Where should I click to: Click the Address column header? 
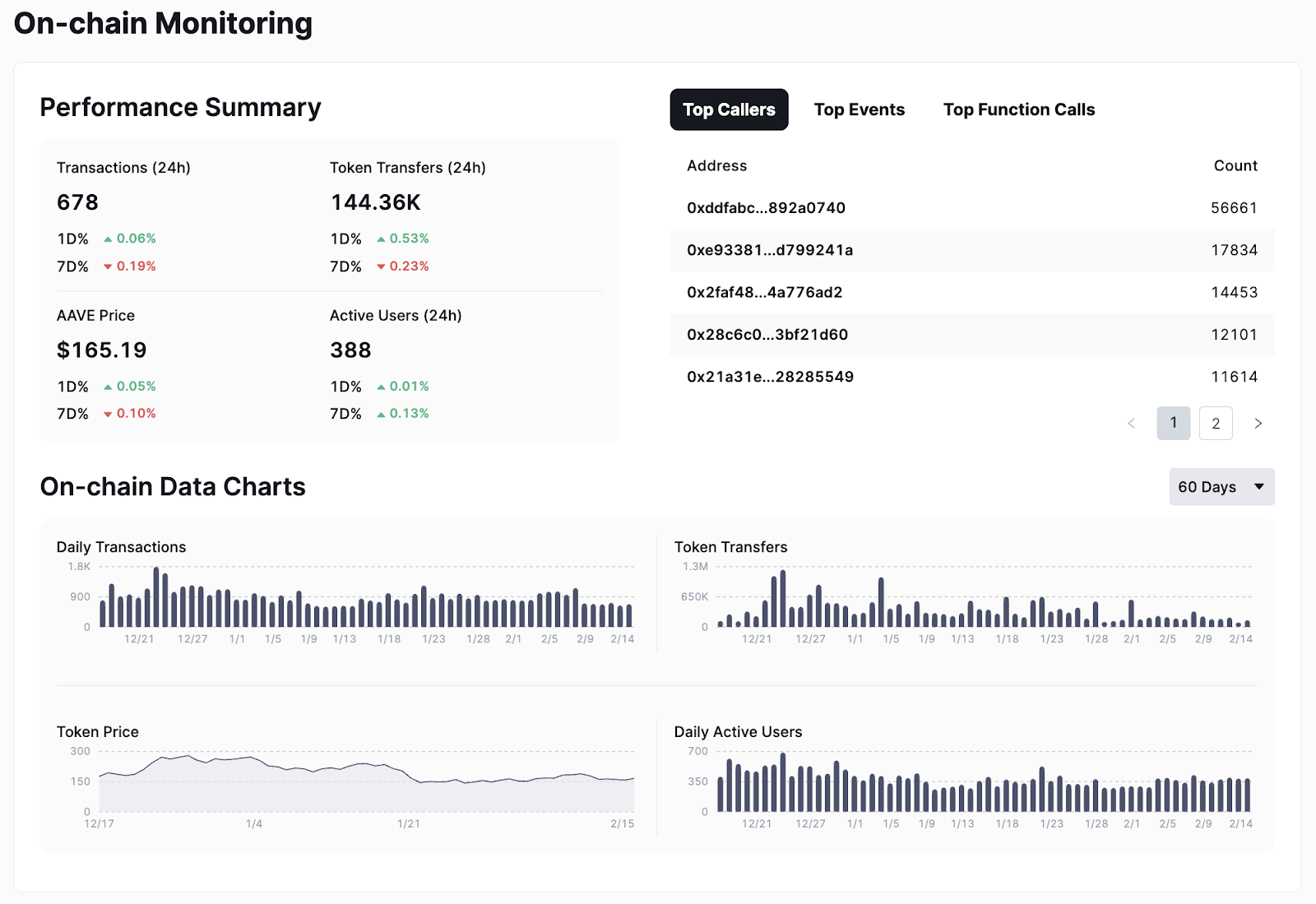click(x=716, y=165)
